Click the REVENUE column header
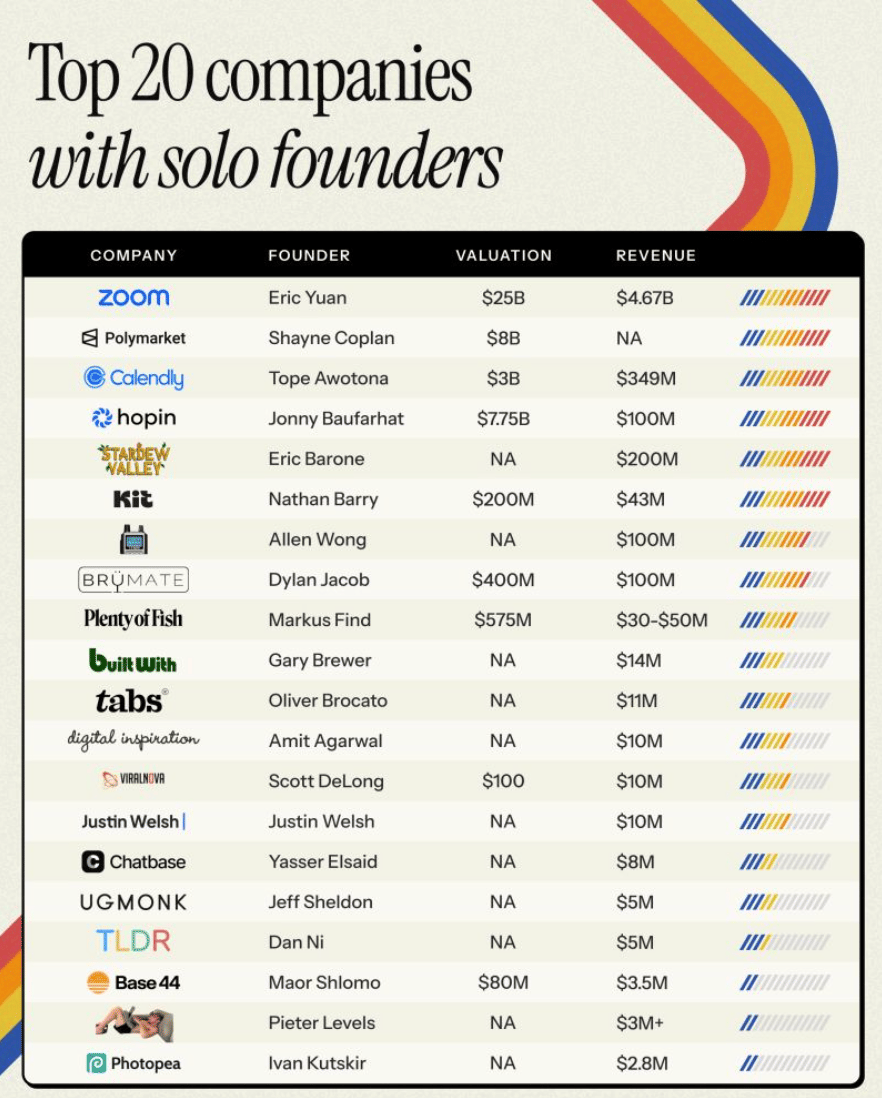Viewport: 882px width, 1098px height. pos(656,256)
